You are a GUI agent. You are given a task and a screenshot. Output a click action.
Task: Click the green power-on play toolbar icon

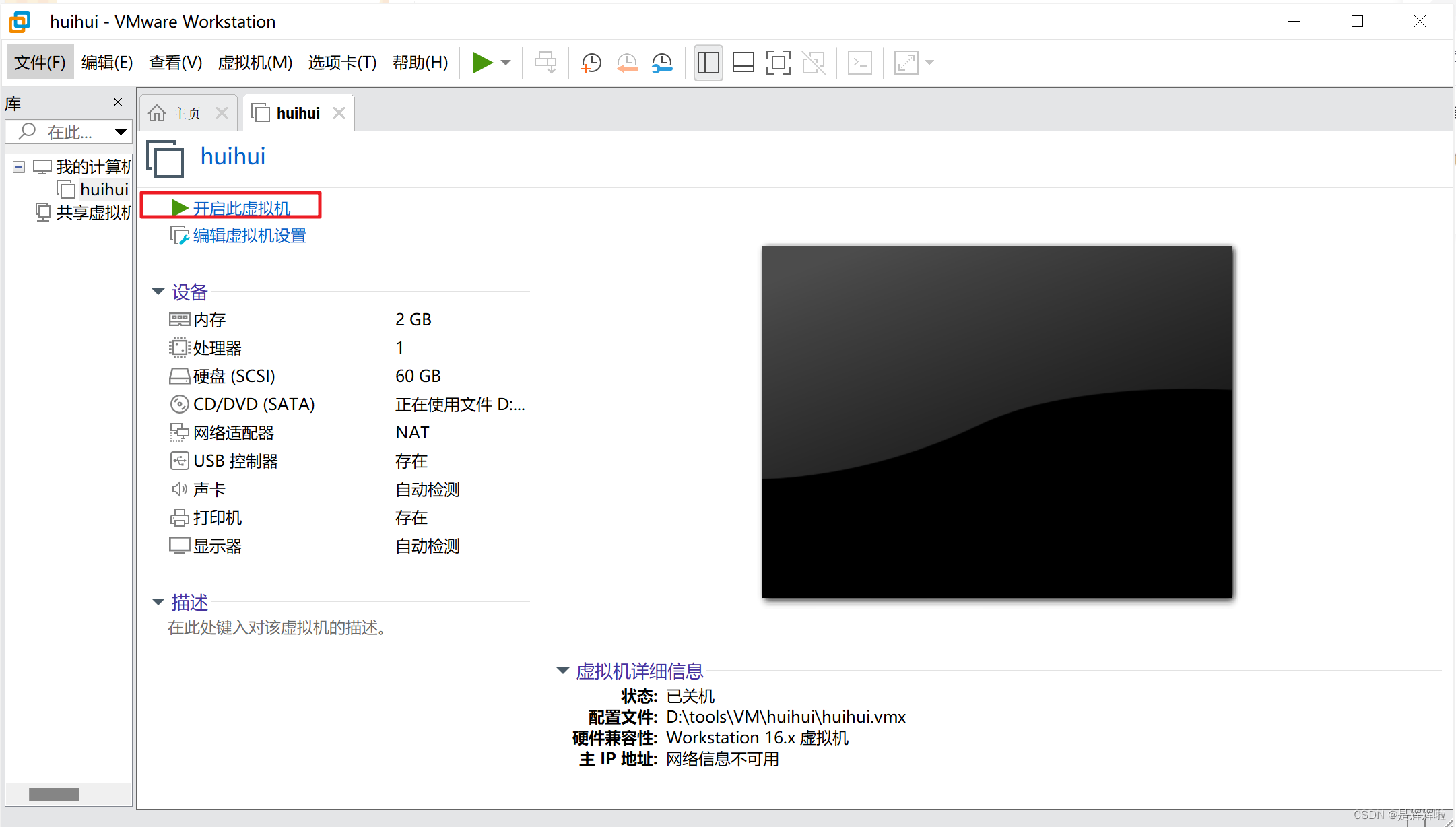(482, 63)
